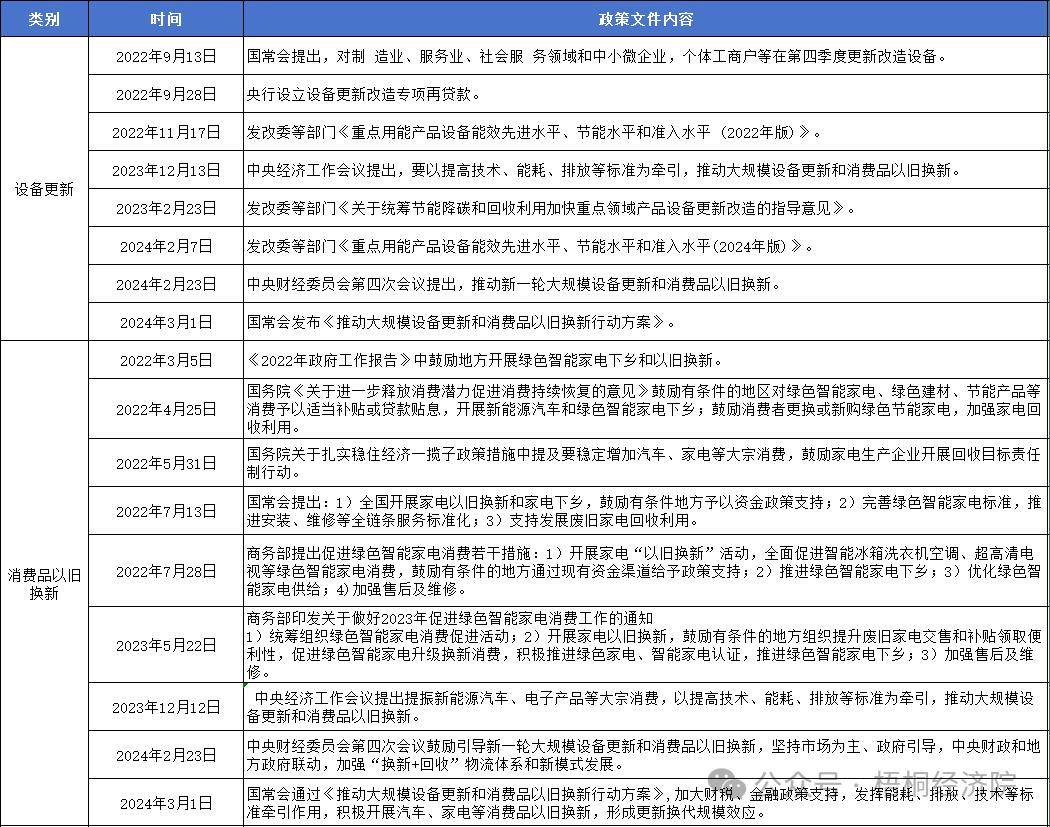The height and width of the screenshot is (827, 1050).
Task: Select the 时间 column header
Action: [166, 19]
